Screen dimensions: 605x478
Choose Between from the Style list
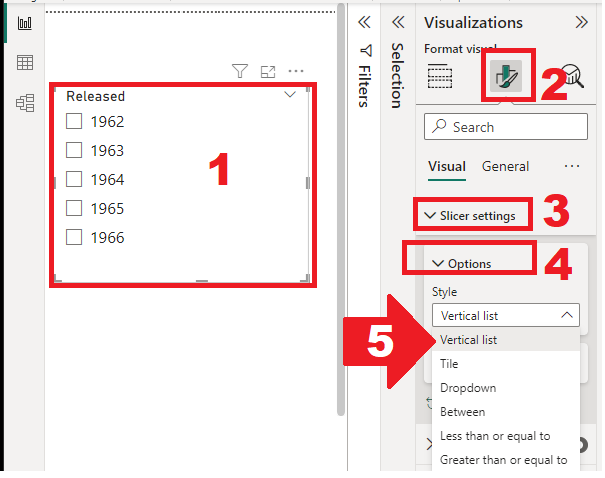coord(462,412)
